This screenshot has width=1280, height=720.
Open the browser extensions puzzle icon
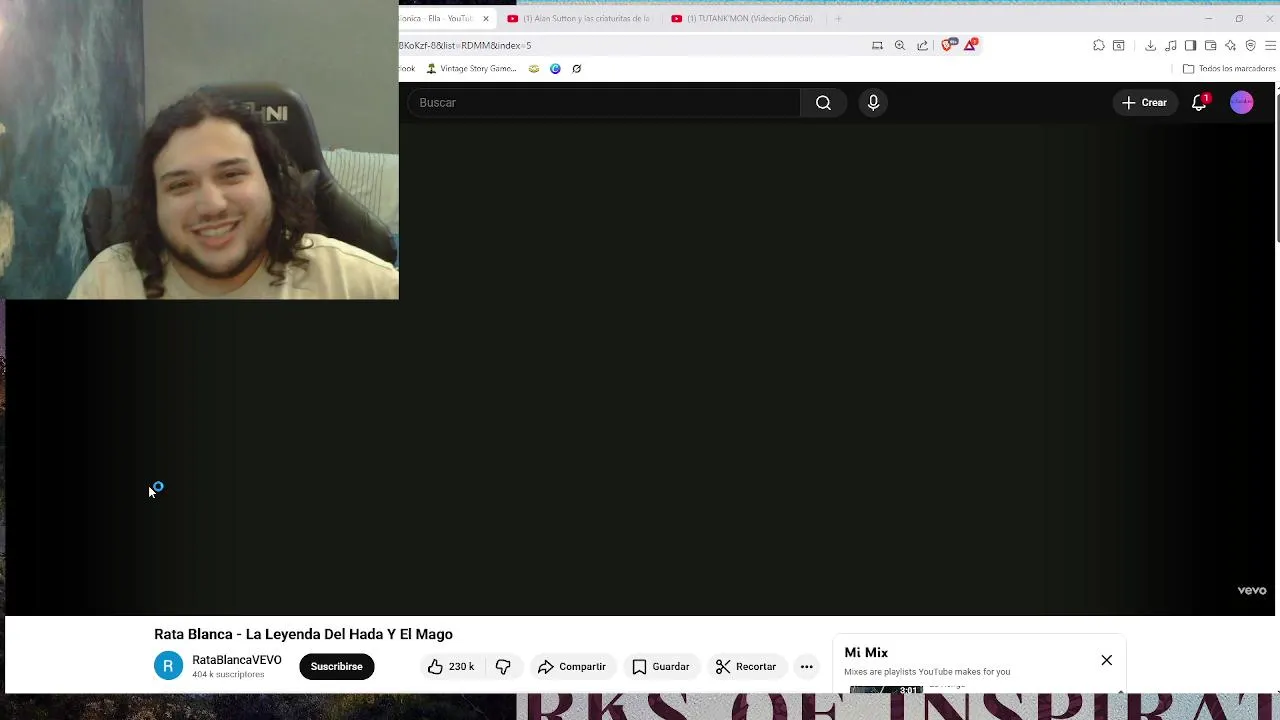coord(1099,45)
